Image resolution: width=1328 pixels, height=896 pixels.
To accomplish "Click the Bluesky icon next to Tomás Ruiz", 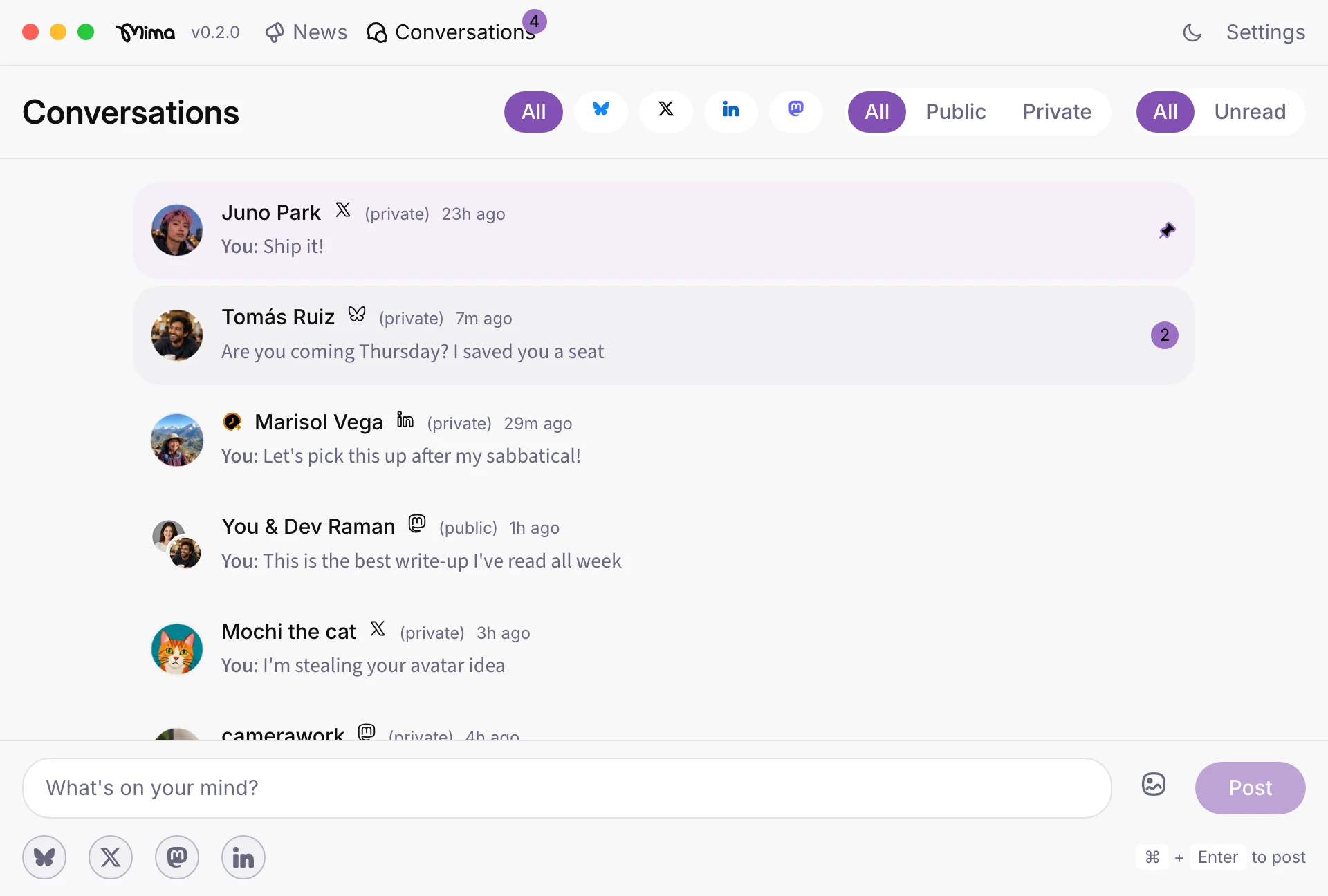I will click(357, 315).
